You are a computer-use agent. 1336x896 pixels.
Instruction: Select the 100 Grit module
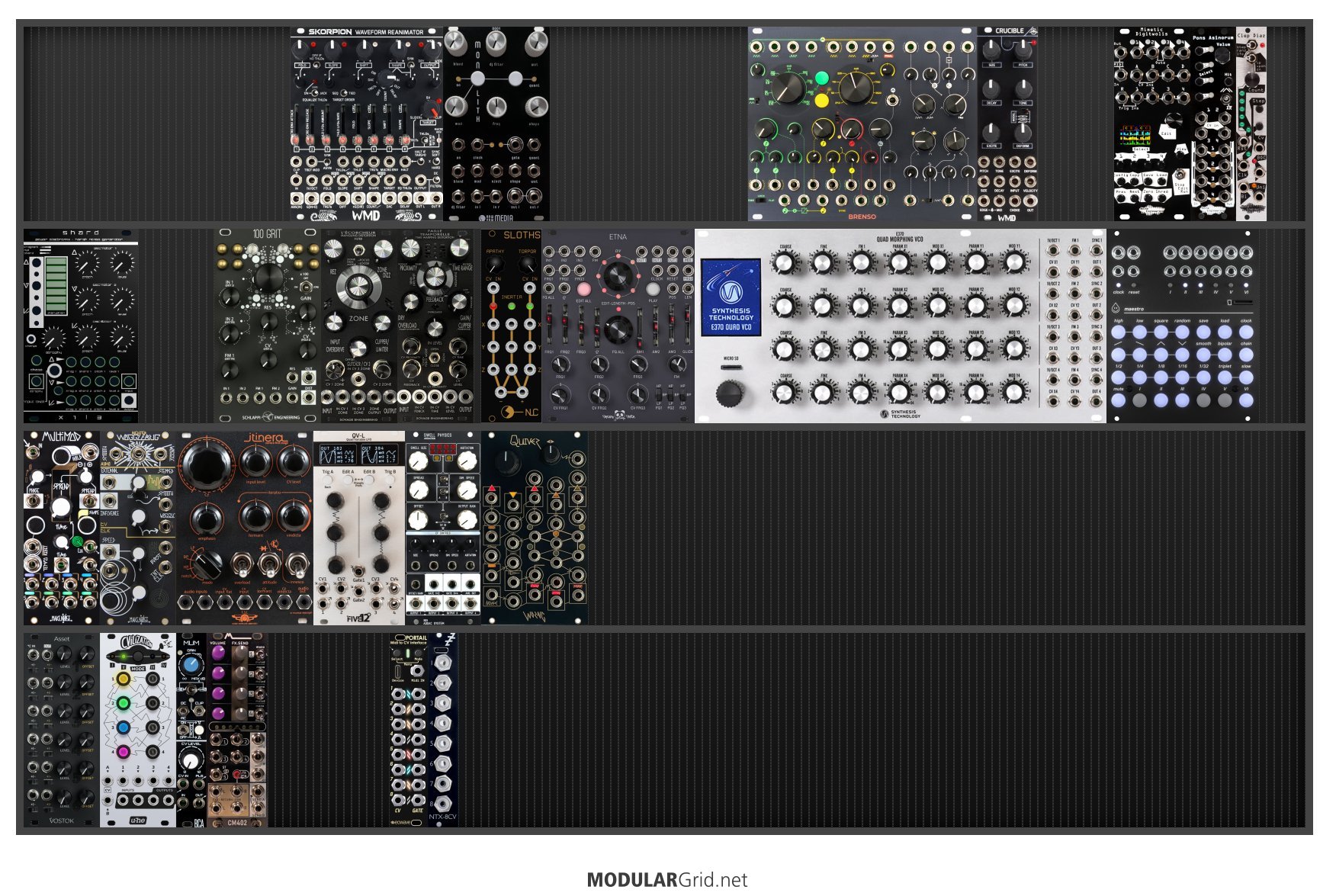click(x=268, y=326)
